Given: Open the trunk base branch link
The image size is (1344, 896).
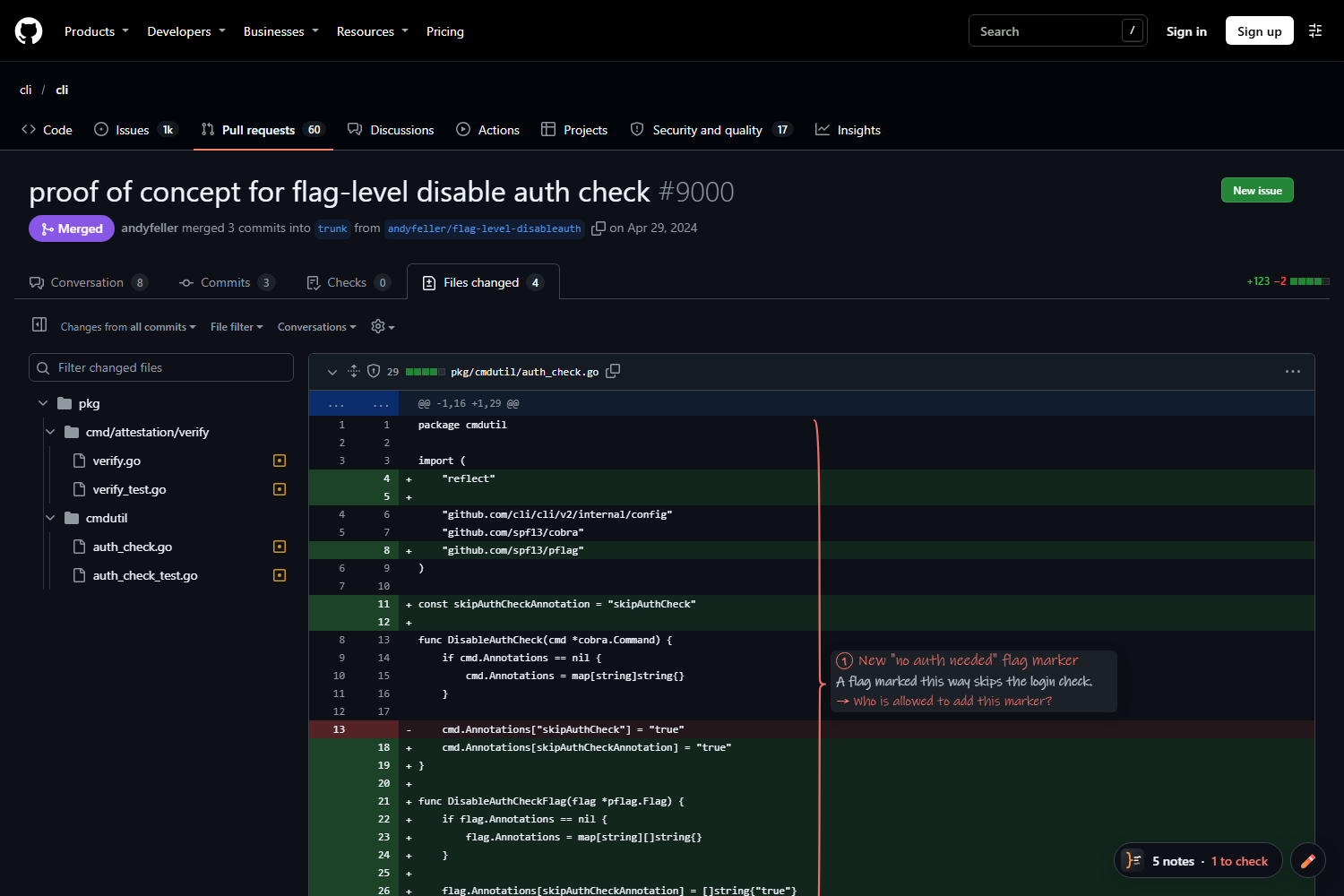Looking at the screenshot, I should coord(332,228).
